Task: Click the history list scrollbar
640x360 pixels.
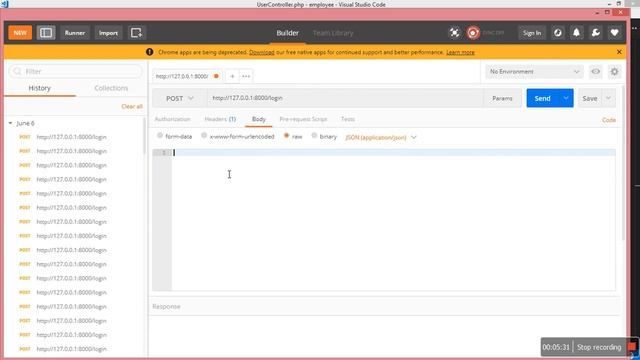Action: coord(144,137)
